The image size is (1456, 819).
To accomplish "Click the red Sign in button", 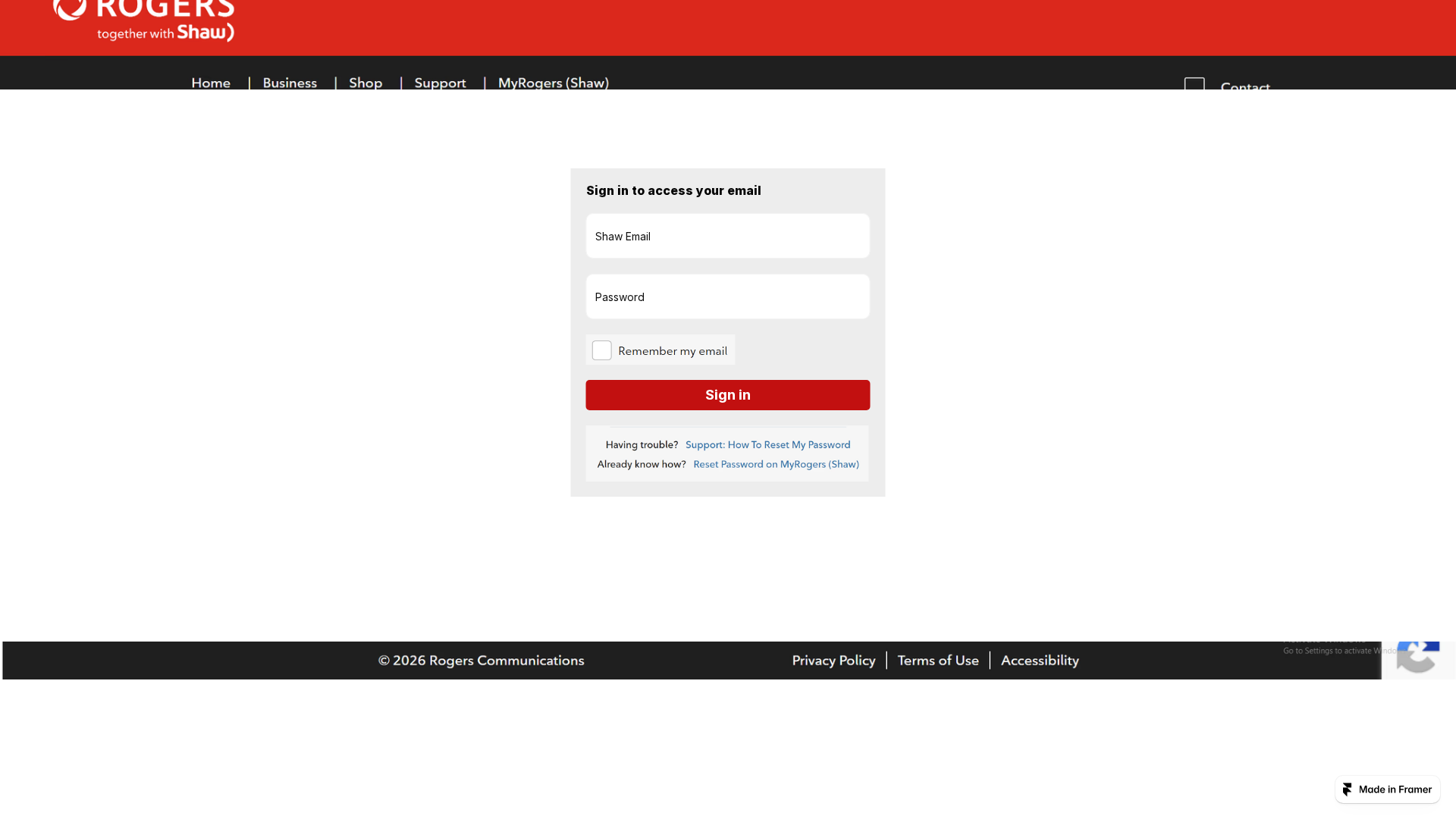I will [728, 395].
